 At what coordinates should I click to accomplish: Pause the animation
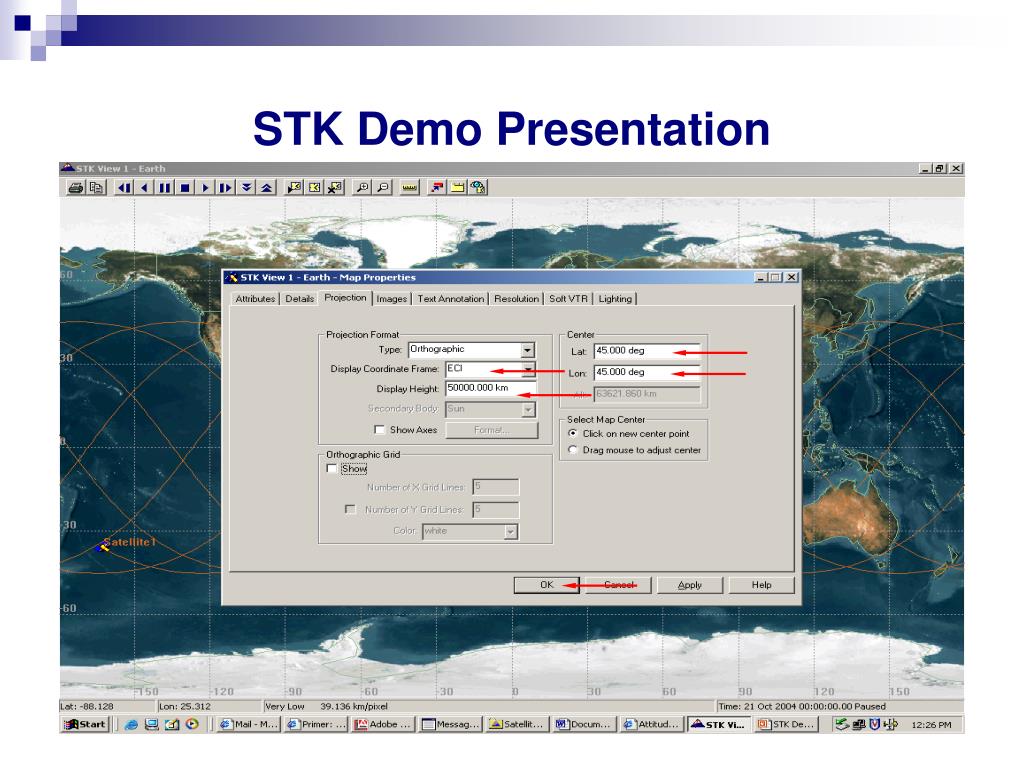tap(165, 188)
